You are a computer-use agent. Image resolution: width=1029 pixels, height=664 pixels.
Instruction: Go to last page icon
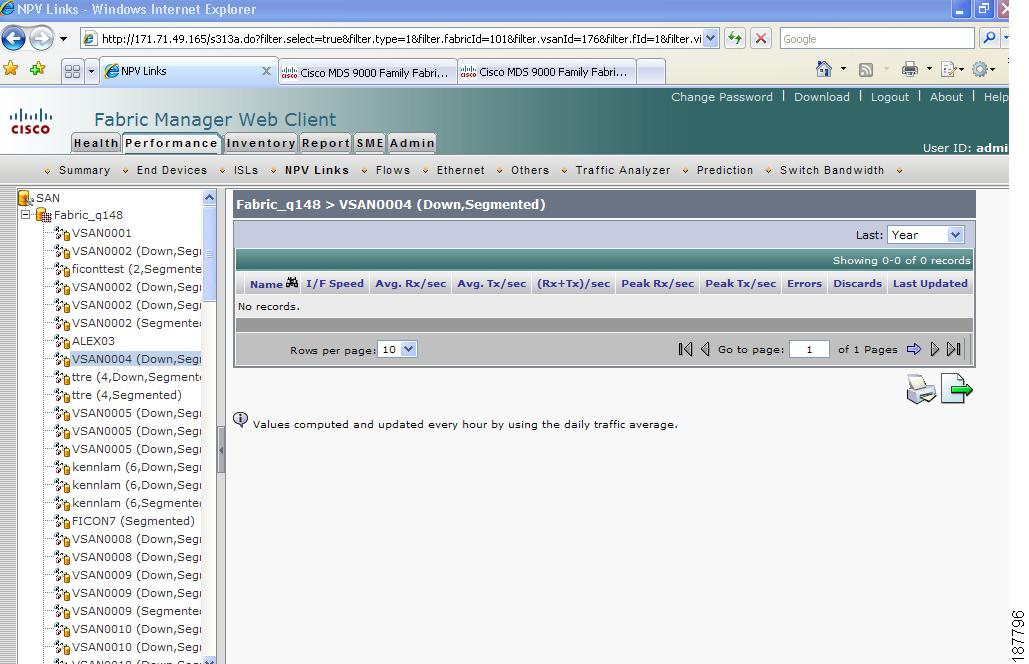954,349
